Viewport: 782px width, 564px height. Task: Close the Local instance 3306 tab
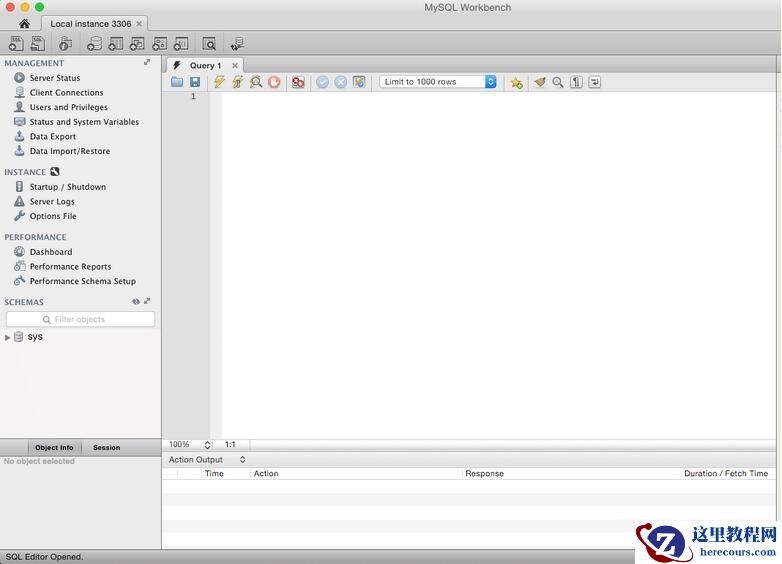coord(139,23)
